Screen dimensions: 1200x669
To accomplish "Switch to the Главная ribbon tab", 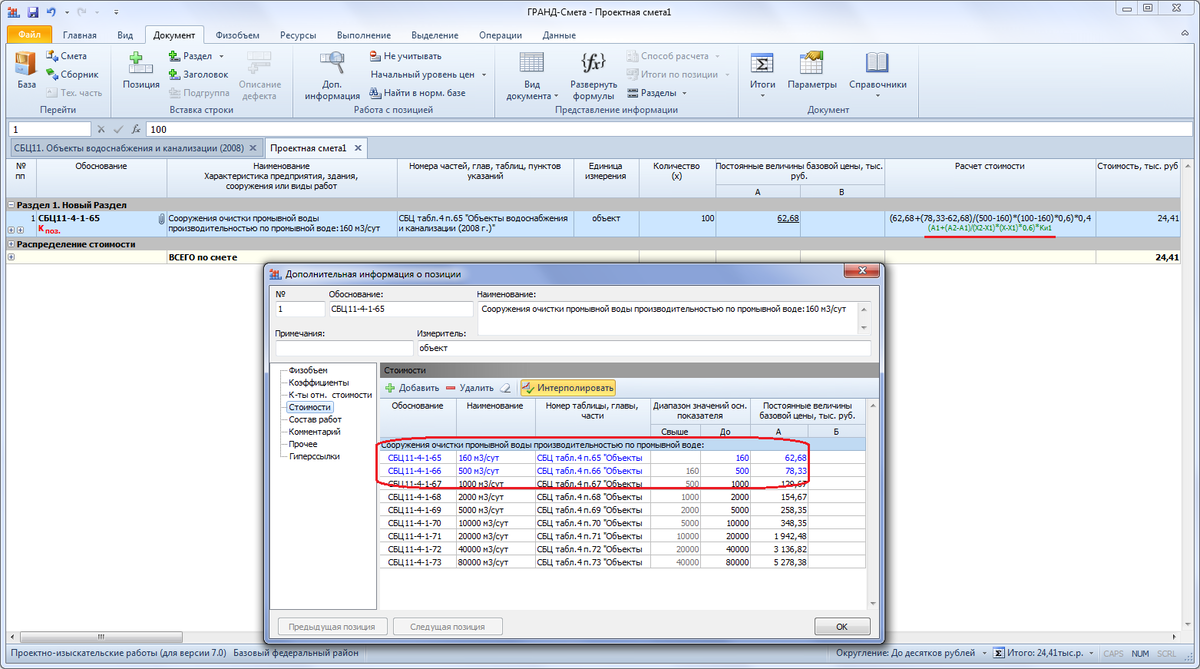I will (79, 34).
